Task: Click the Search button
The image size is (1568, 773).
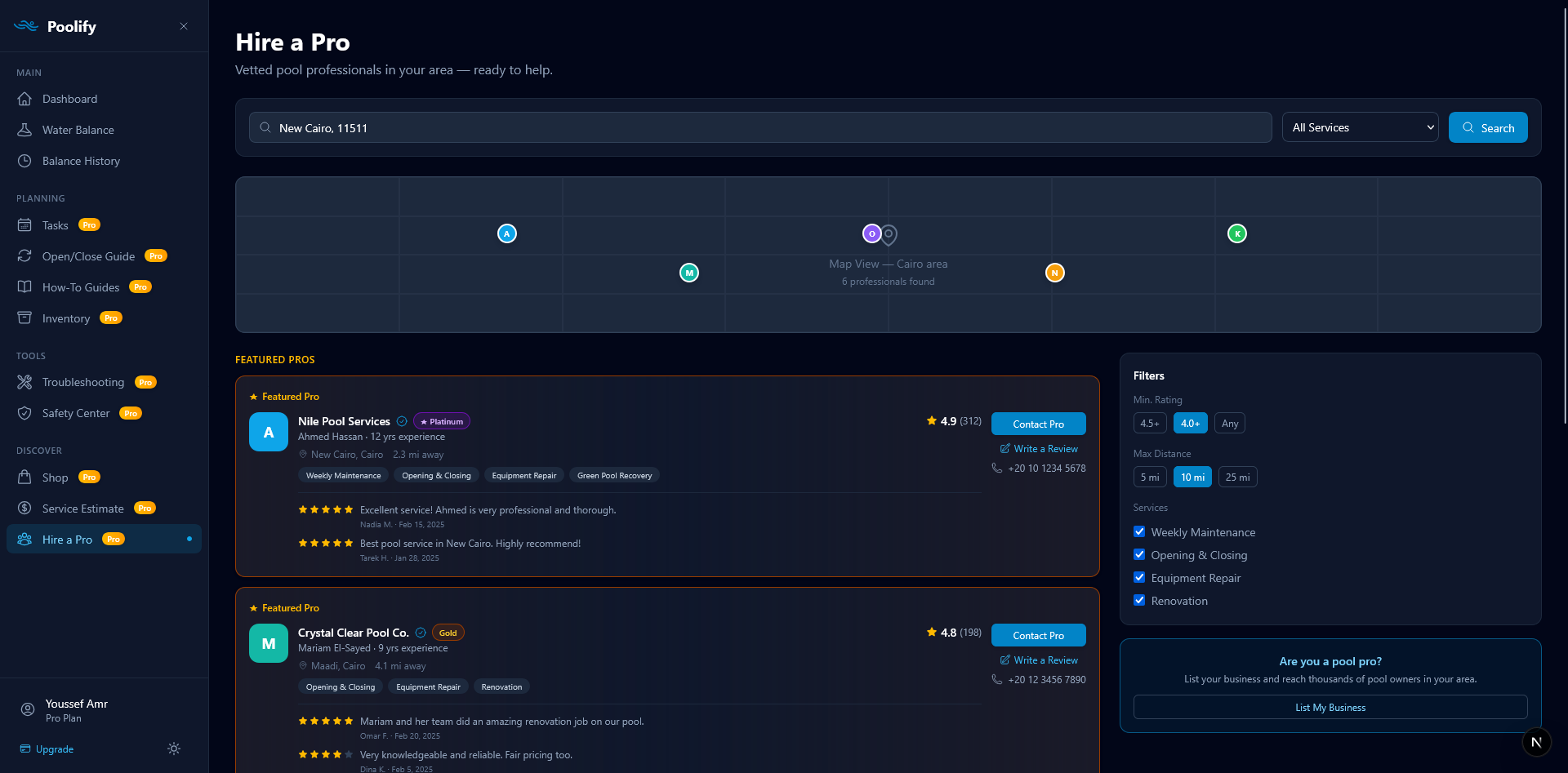Action: [1488, 127]
